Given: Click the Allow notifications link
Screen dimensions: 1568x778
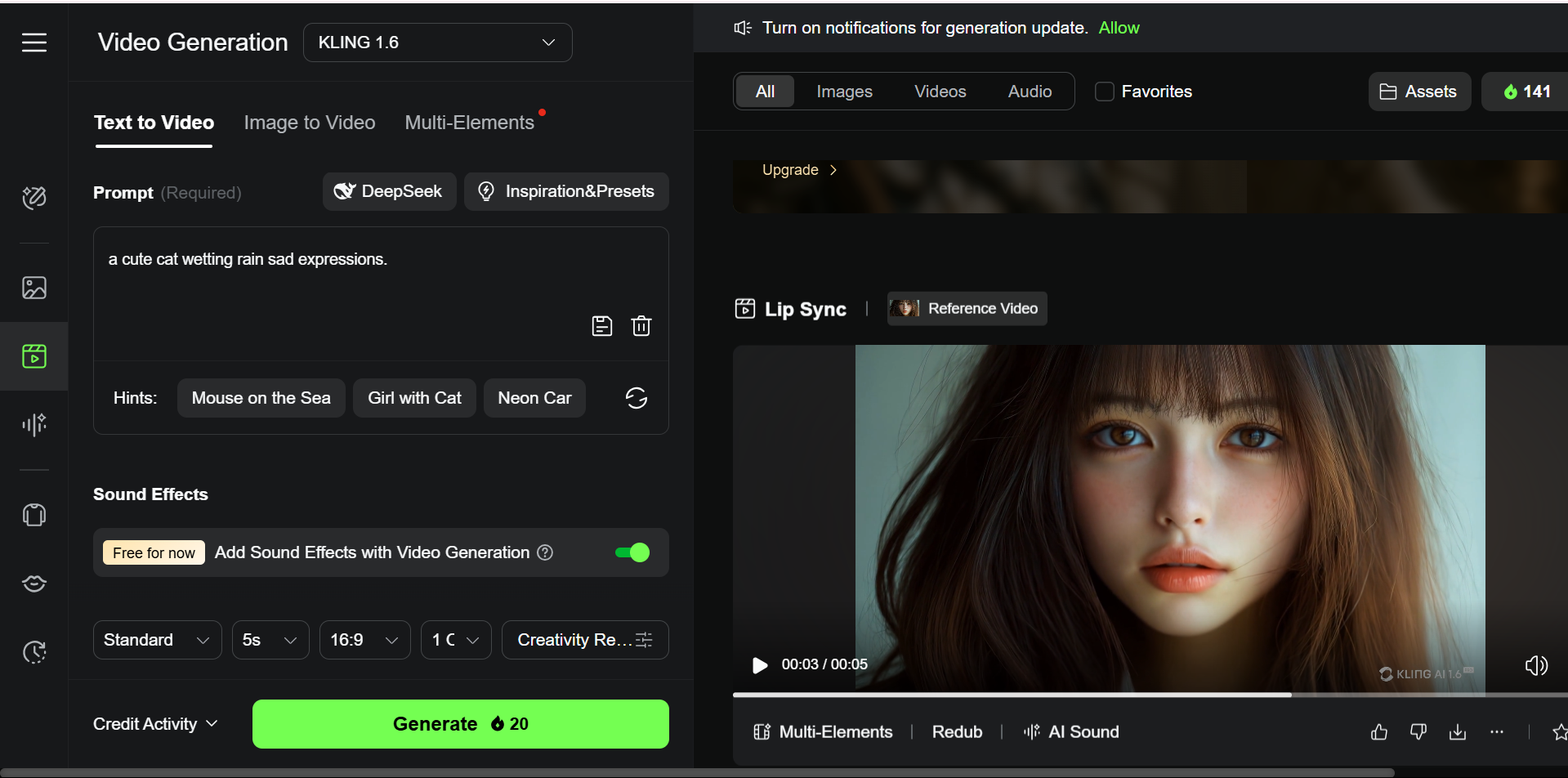Looking at the screenshot, I should point(1118,27).
